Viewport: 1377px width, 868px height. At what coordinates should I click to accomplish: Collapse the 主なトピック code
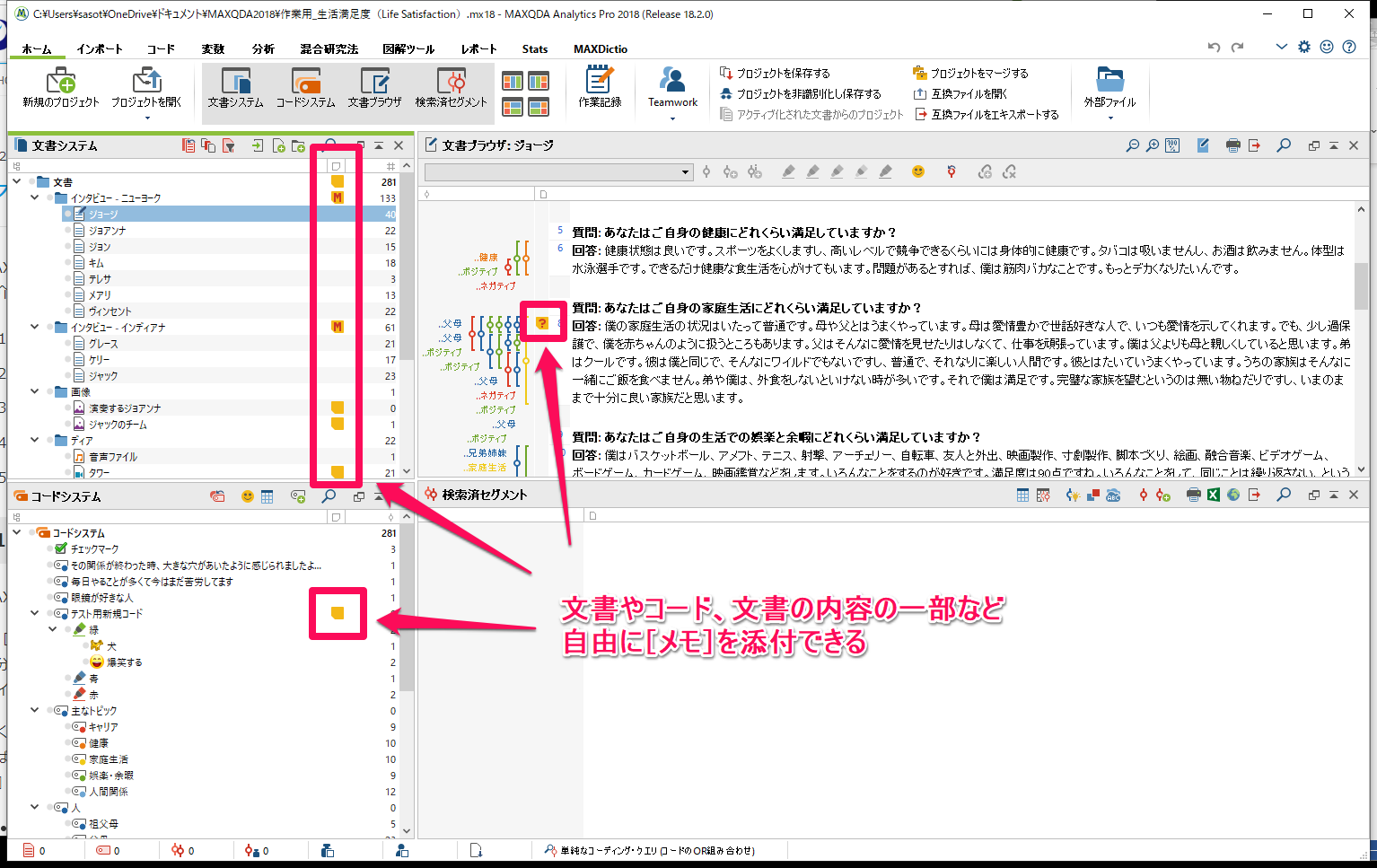coord(35,711)
